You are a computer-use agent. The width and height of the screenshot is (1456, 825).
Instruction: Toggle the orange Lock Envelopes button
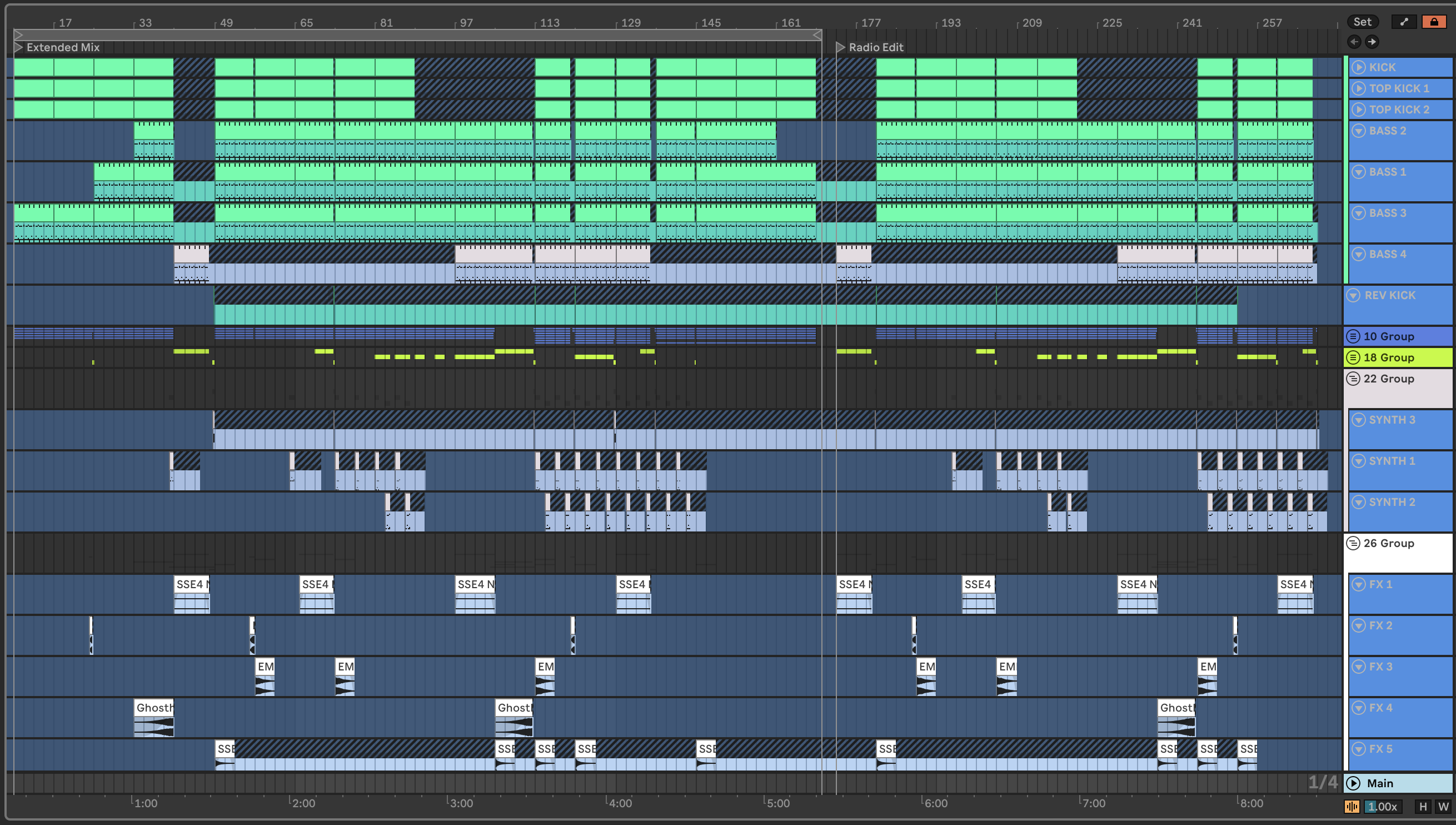pyautogui.click(x=1434, y=22)
